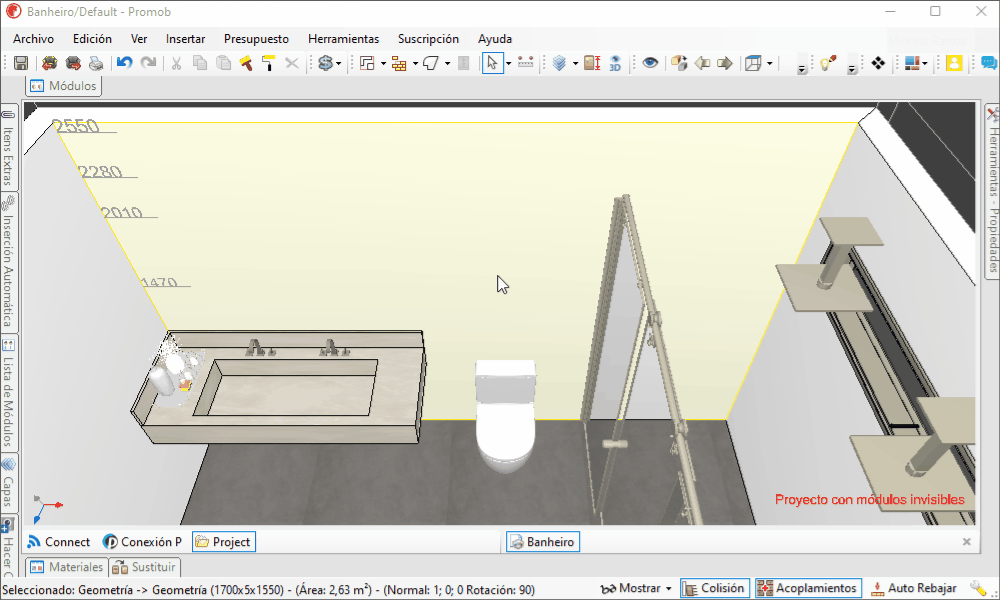Open the Mostrar dropdown in status bar

[x=636, y=588]
